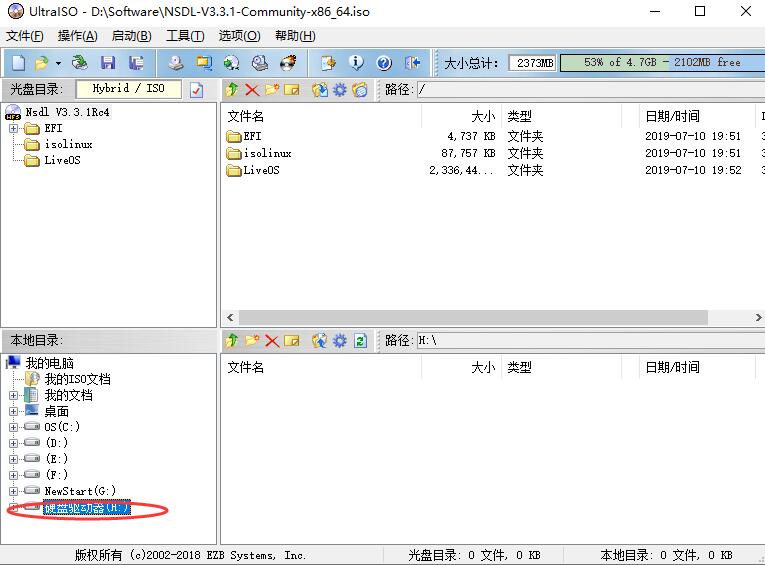Click the Add to image icon in local toolbar
765x565 pixels.
tap(320, 341)
